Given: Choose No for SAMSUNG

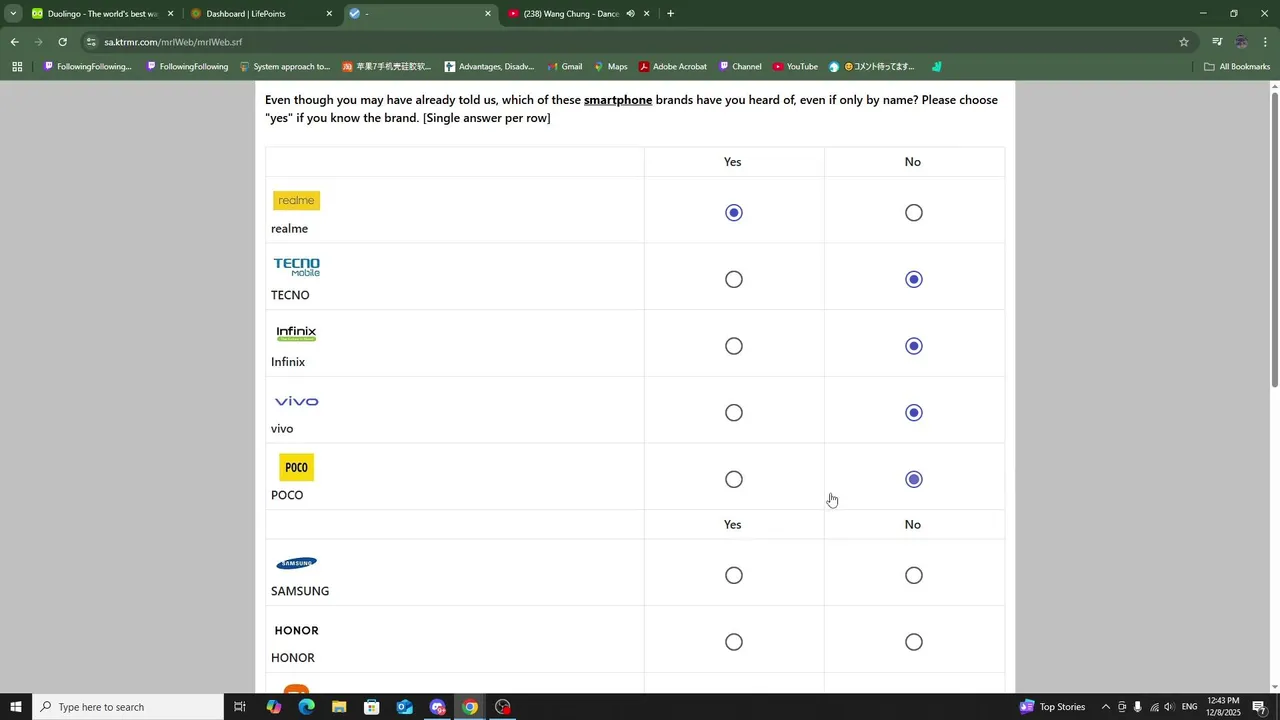Looking at the screenshot, I should click(x=914, y=576).
